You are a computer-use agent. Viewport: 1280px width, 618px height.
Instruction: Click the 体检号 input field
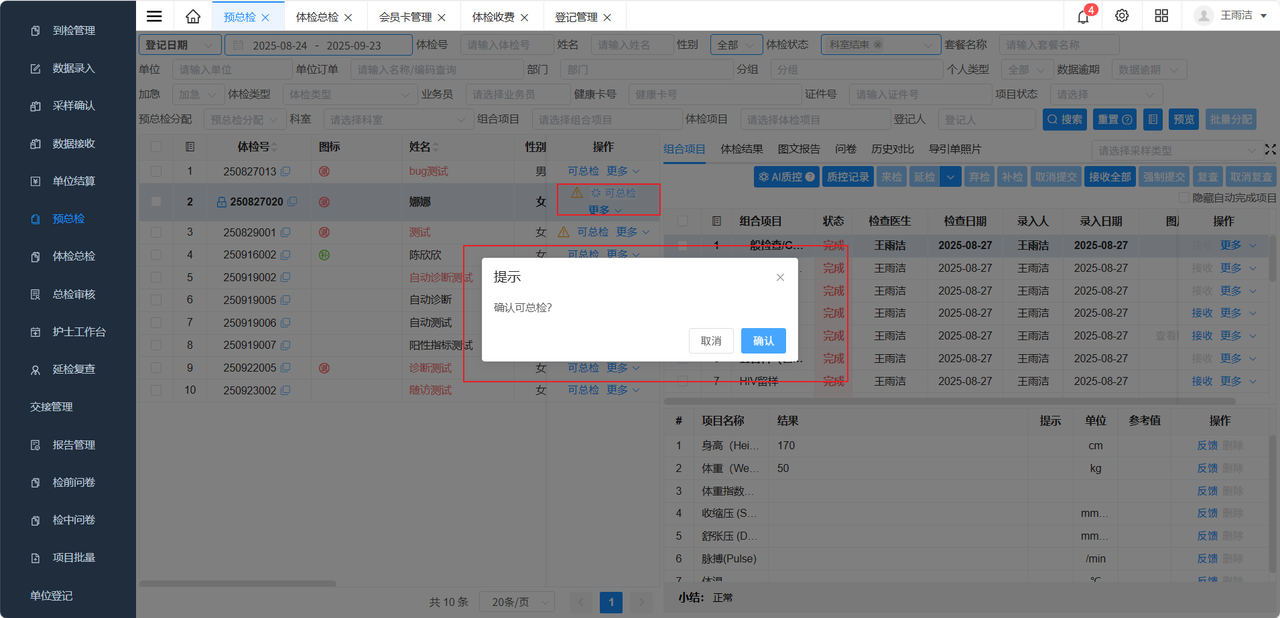(505, 45)
